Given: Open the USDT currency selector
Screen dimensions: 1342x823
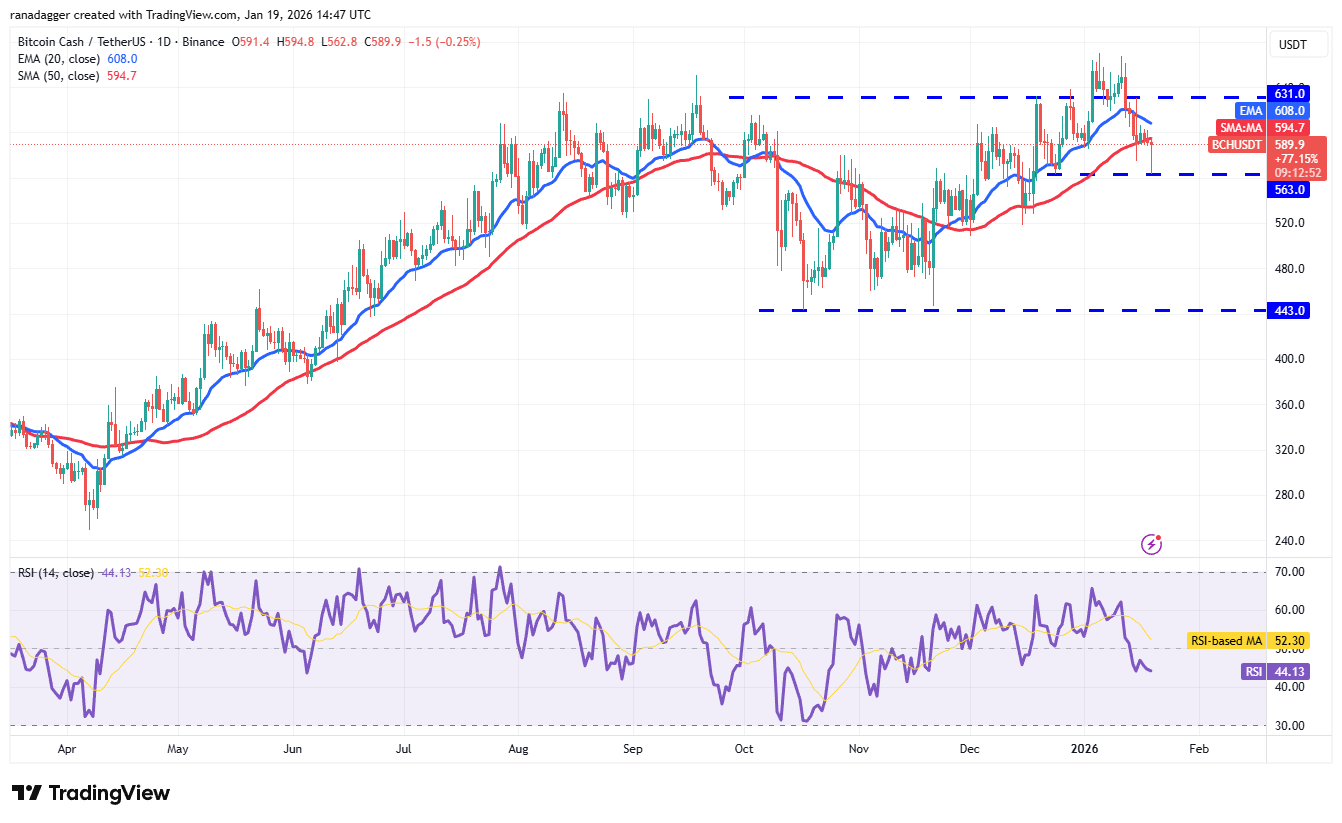Looking at the screenshot, I should pos(1294,44).
